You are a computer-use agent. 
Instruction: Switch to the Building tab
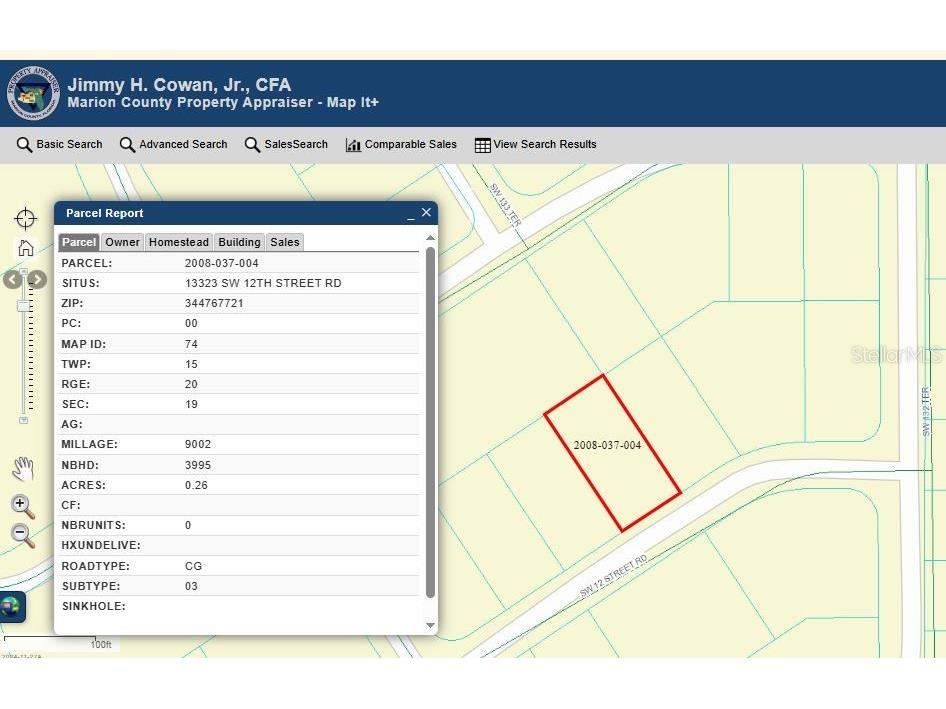pyautogui.click(x=239, y=242)
